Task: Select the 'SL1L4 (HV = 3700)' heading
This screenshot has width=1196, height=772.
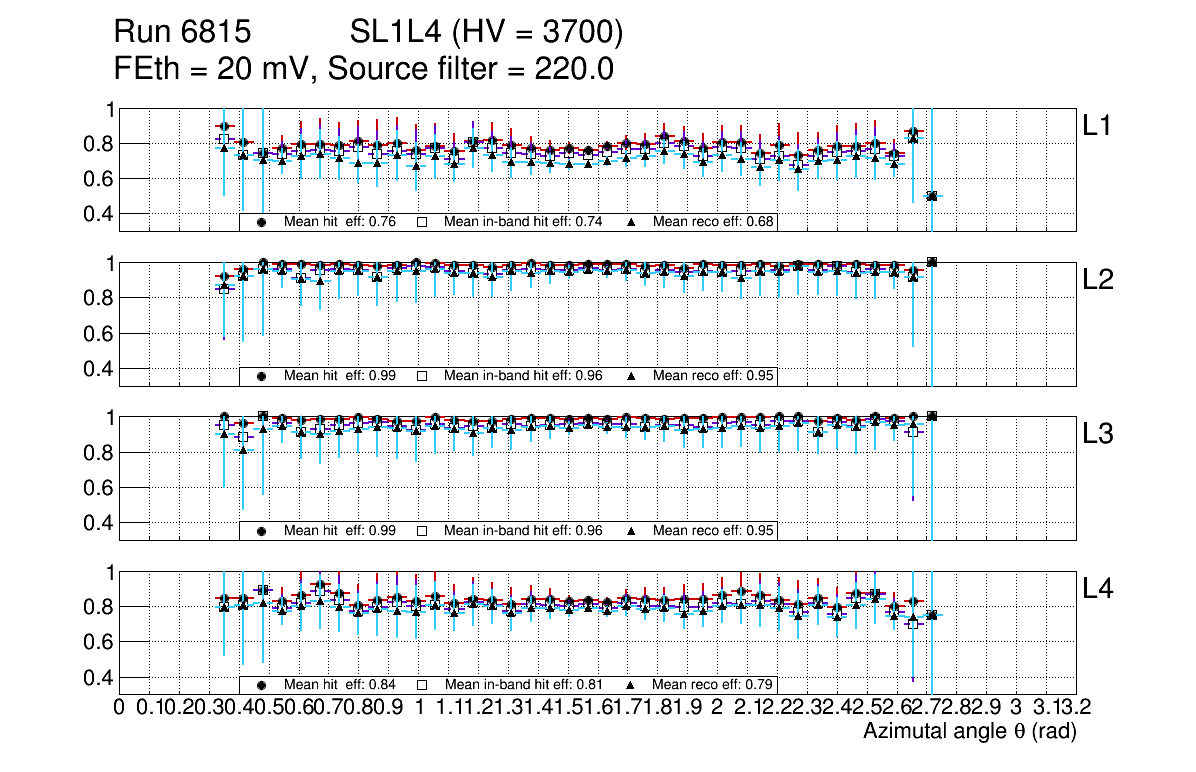Action: [x=487, y=33]
